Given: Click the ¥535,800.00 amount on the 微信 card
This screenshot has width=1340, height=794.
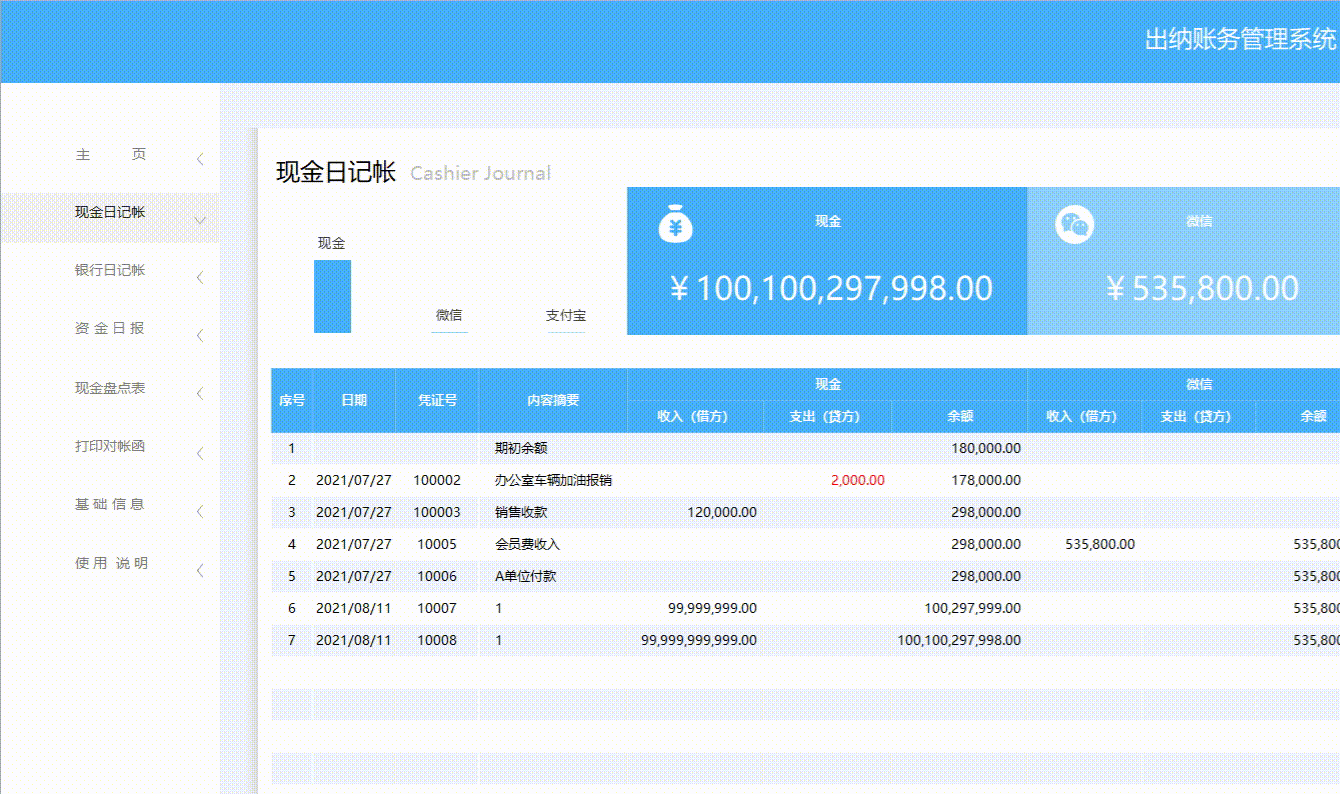Looking at the screenshot, I should [x=1201, y=289].
